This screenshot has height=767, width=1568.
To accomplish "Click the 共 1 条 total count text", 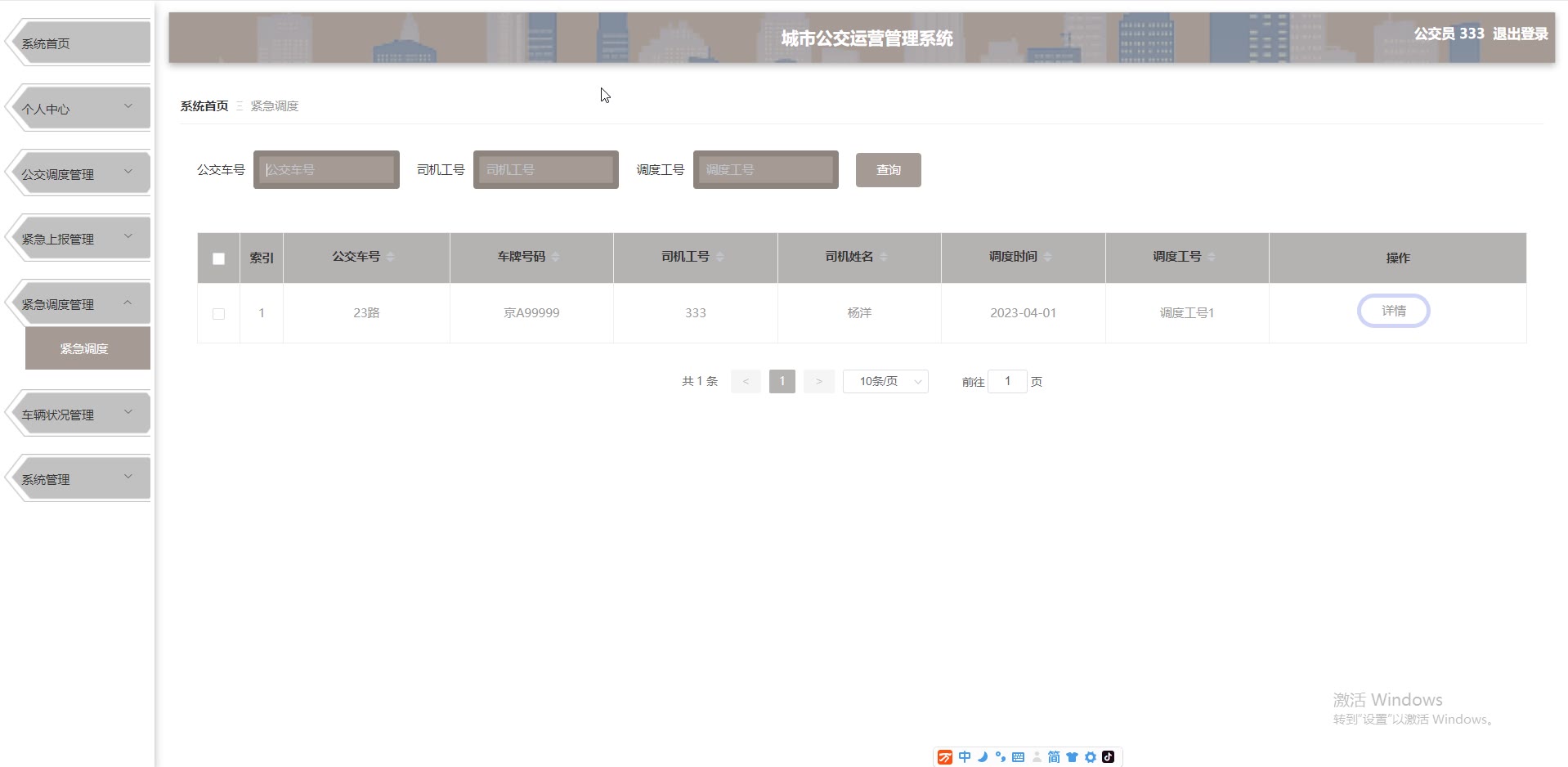I will [x=700, y=382].
